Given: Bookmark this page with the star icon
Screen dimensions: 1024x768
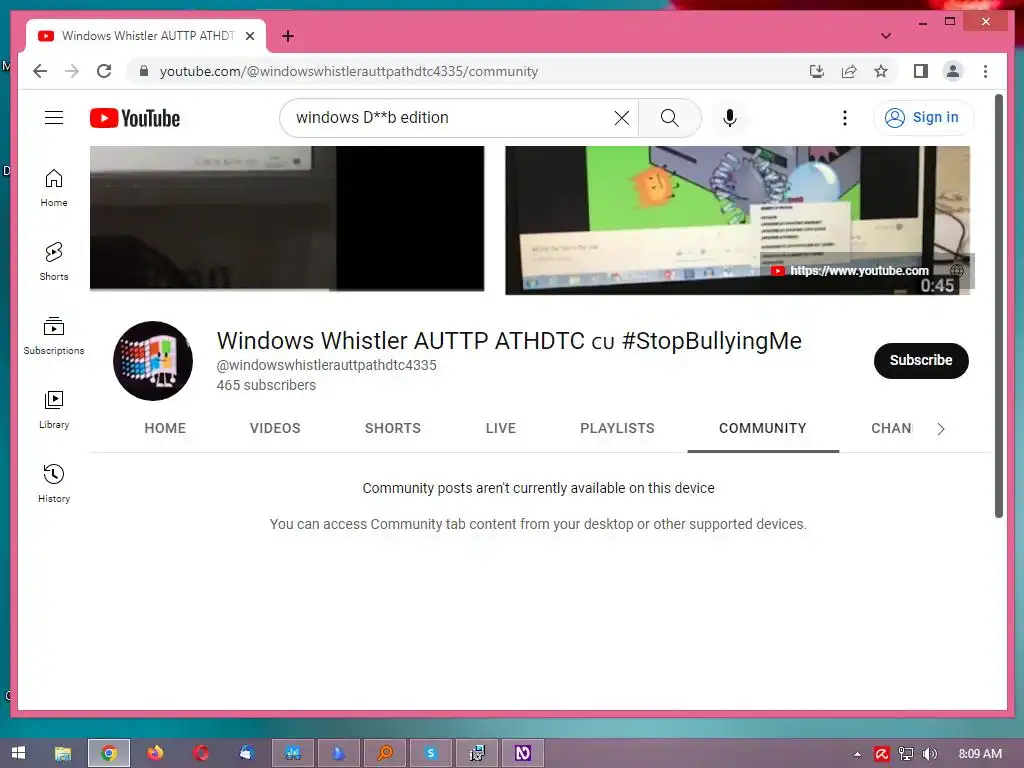Looking at the screenshot, I should [x=881, y=71].
